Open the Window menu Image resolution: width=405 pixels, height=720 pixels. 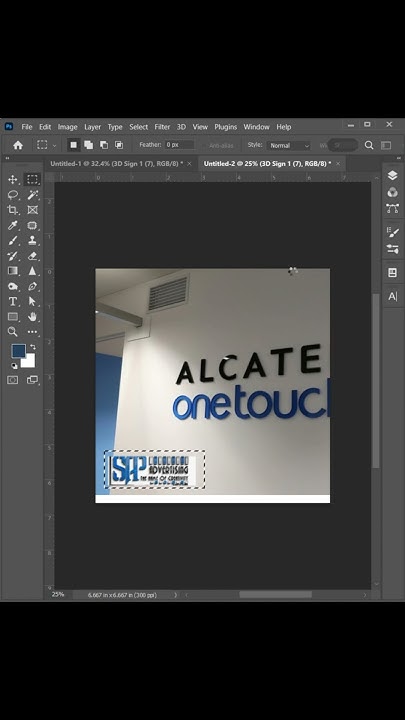256,127
